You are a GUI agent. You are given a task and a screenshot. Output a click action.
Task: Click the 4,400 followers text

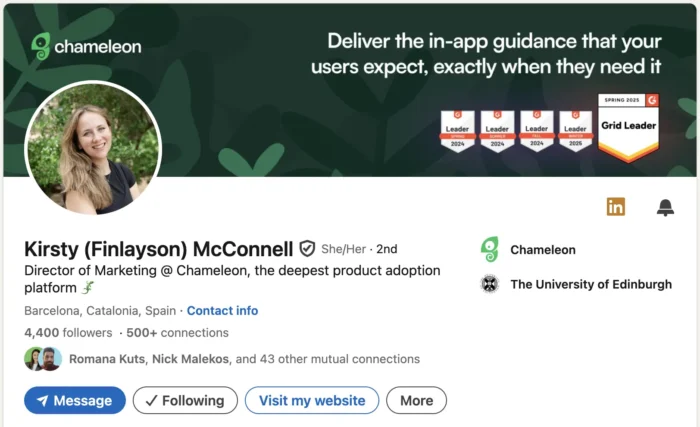coord(68,333)
